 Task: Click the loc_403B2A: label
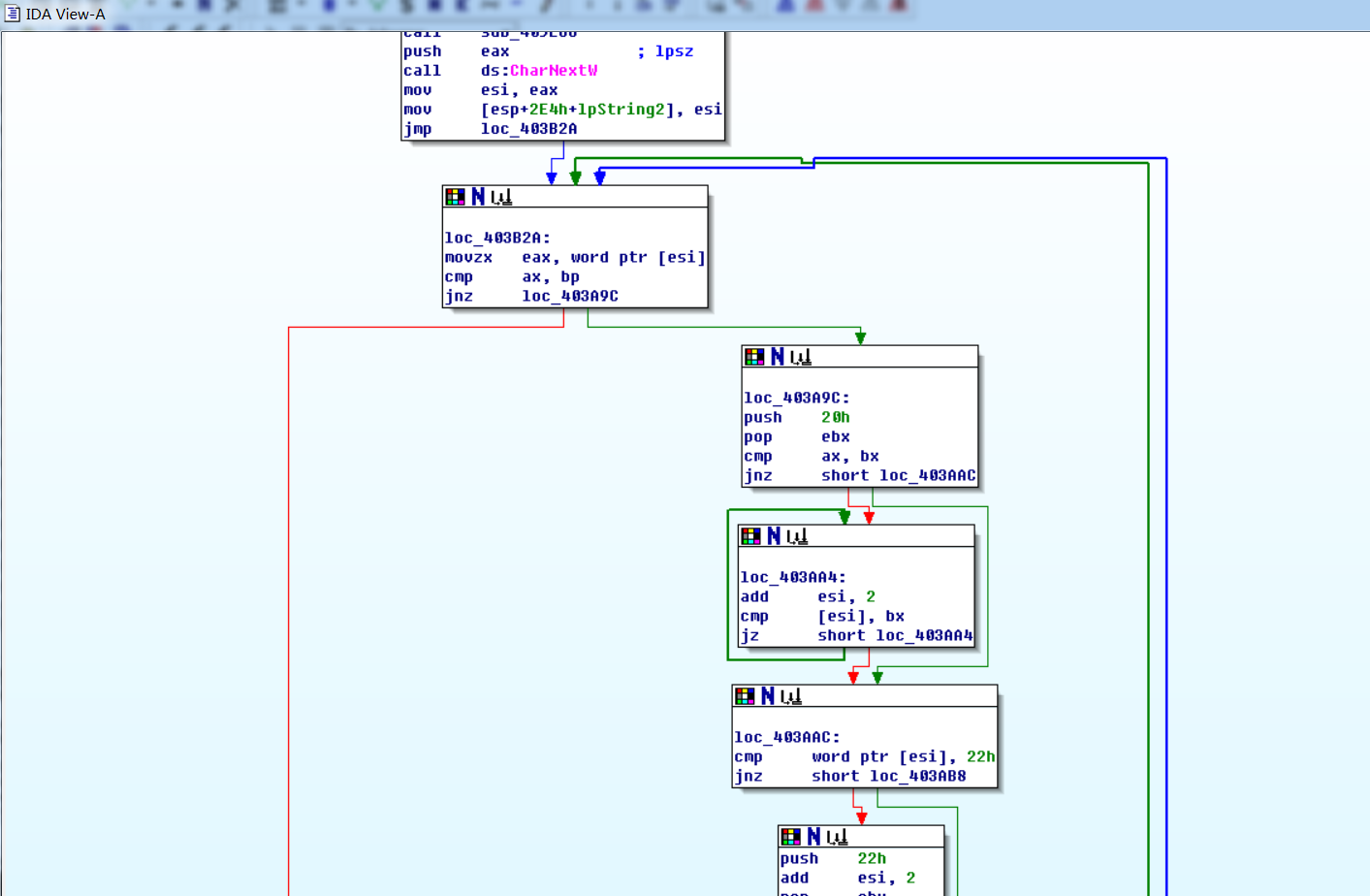tap(497, 238)
